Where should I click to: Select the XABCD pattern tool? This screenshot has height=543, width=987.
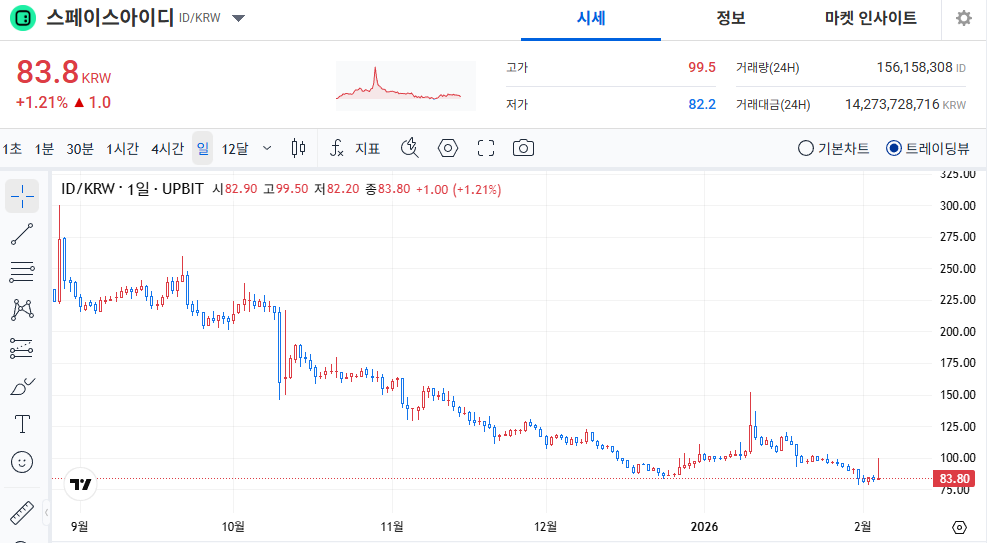click(22, 310)
